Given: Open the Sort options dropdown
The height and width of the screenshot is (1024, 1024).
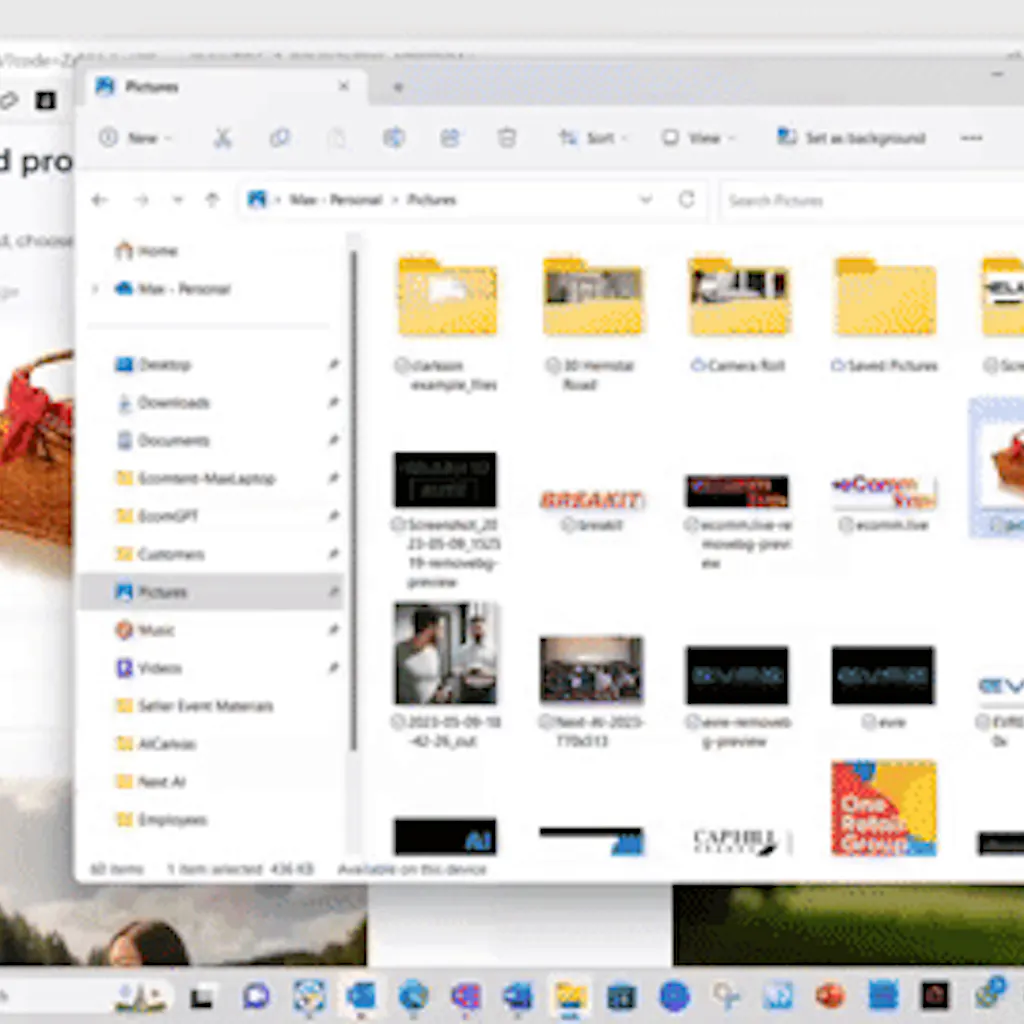Looking at the screenshot, I should tap(592, 138).
